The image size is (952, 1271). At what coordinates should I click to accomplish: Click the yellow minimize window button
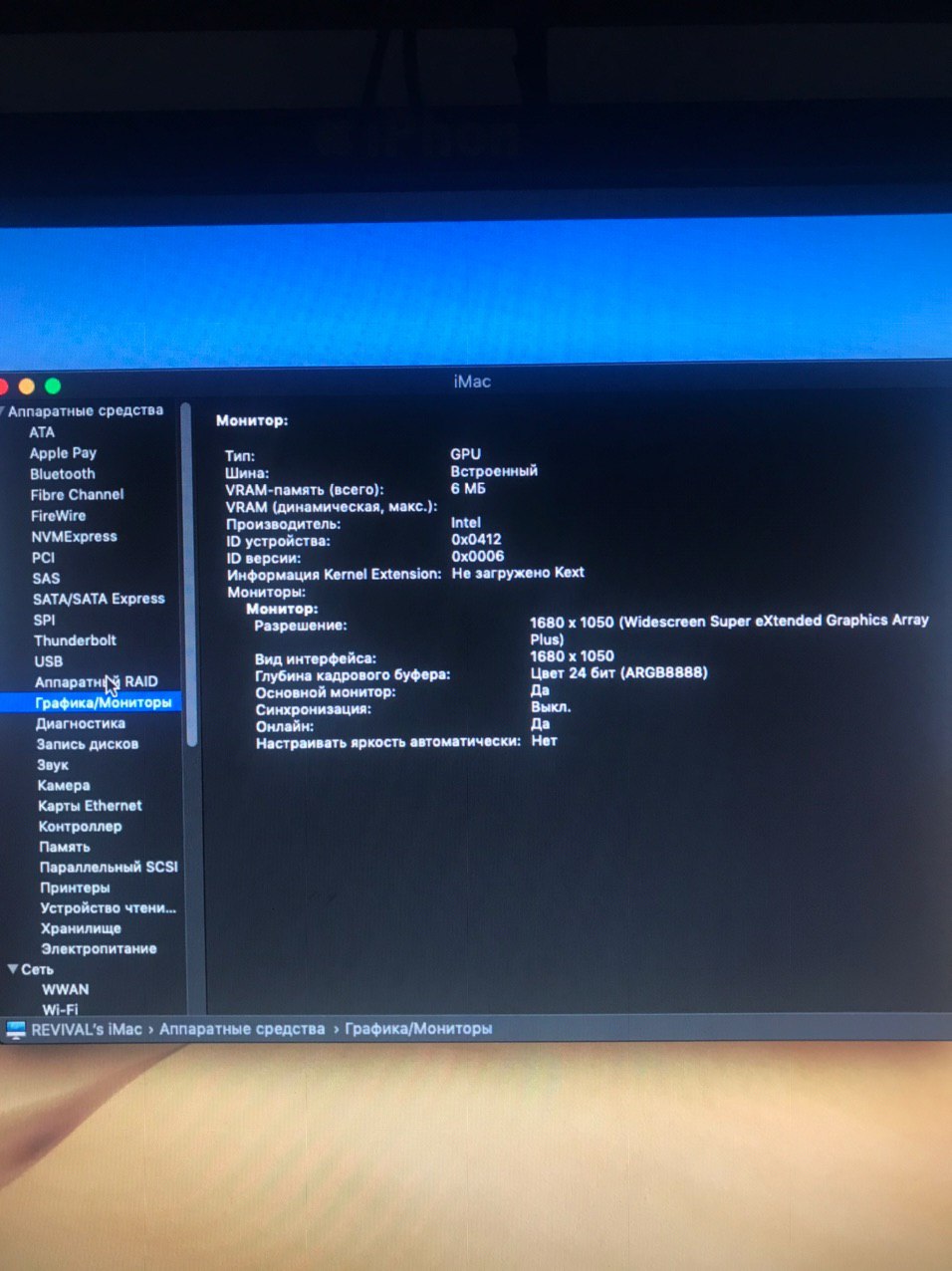[26, 386]
